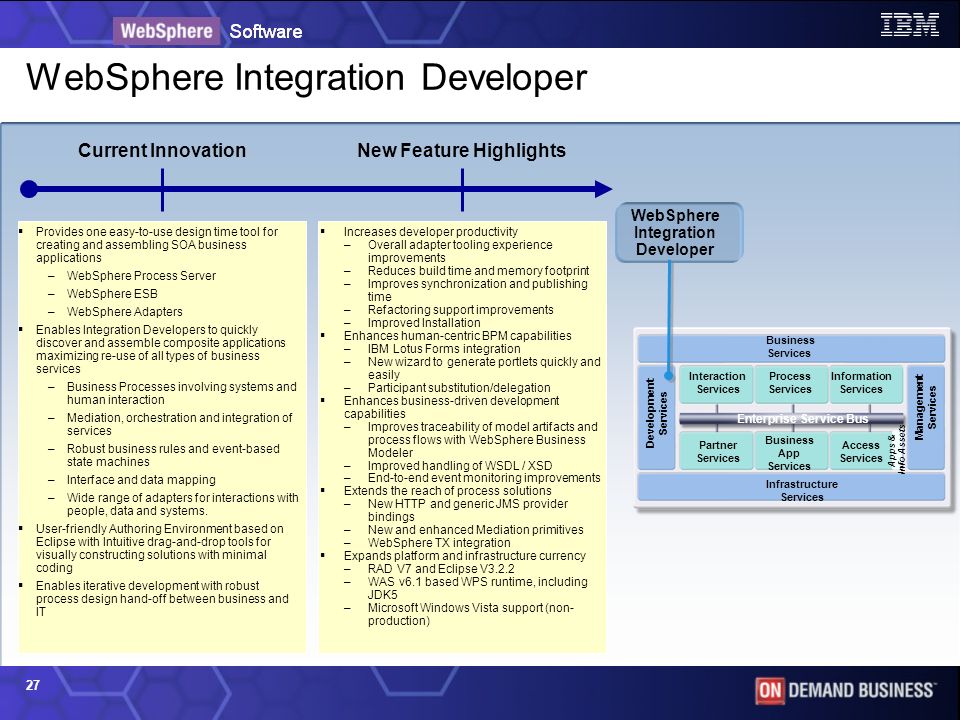Click the WebSphere badge in header
The width and height of the screenshot is (960, 720).
(166, 31)
